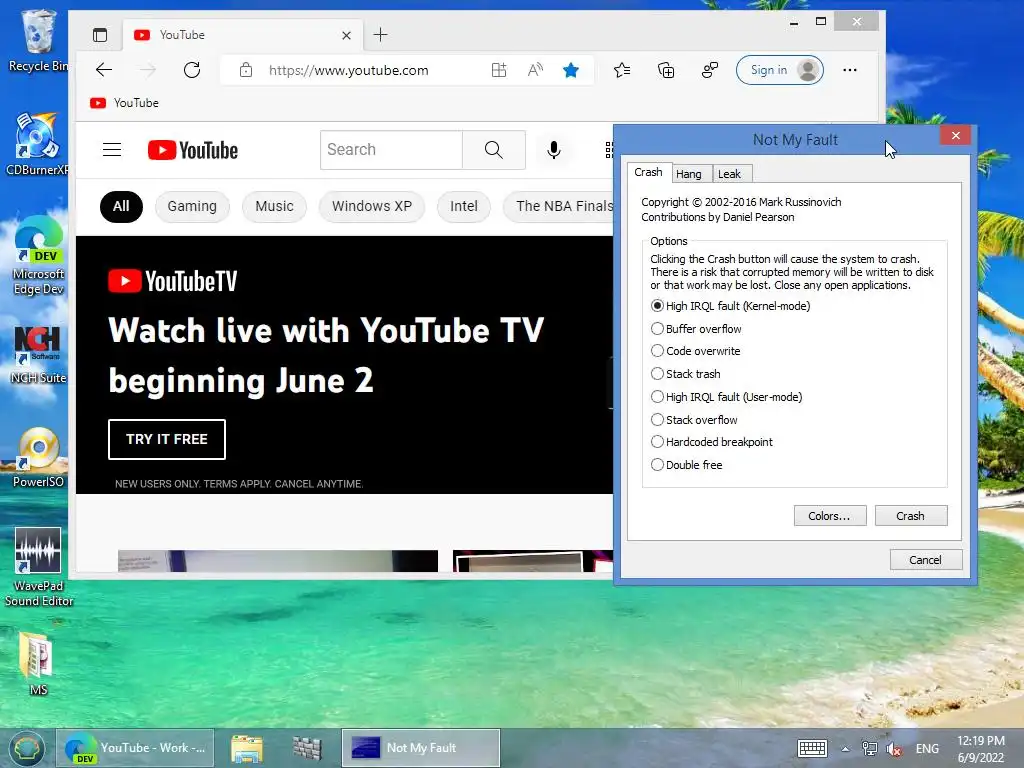Click the Edge address bar URL

point(348,71)
